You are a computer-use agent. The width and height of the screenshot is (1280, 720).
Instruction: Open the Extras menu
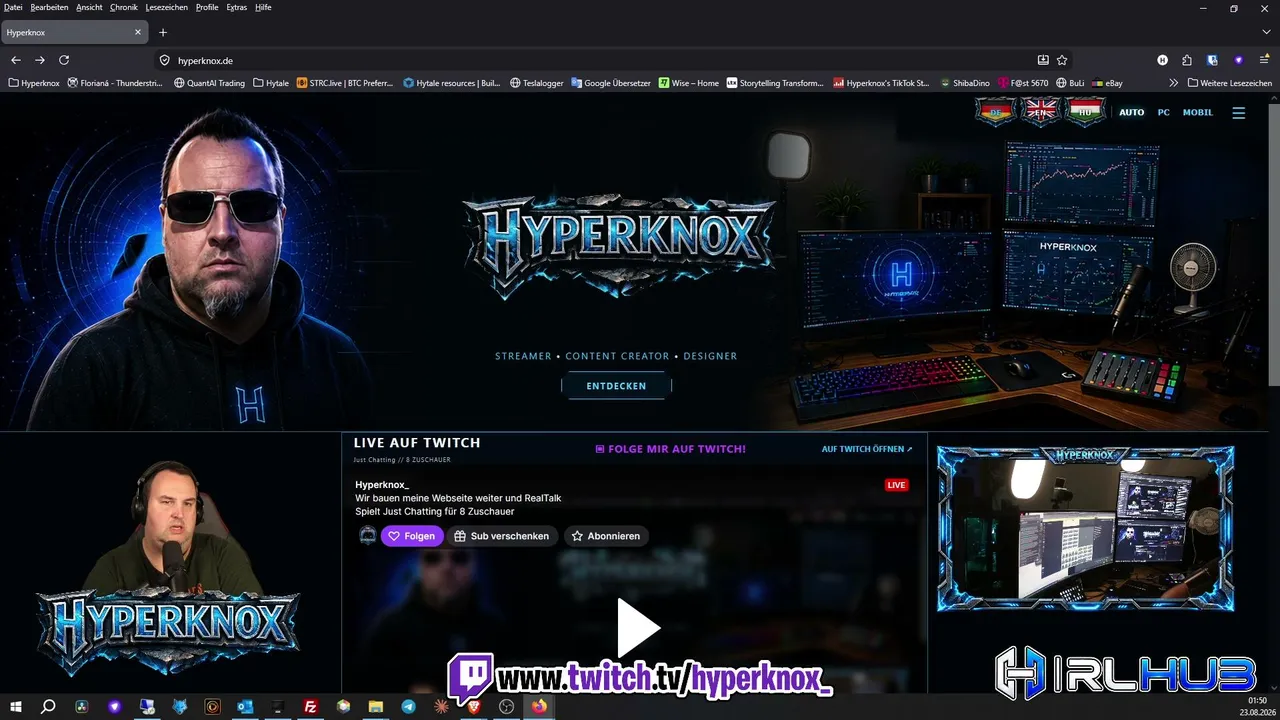pyautogui.click(x=237, y=7)
